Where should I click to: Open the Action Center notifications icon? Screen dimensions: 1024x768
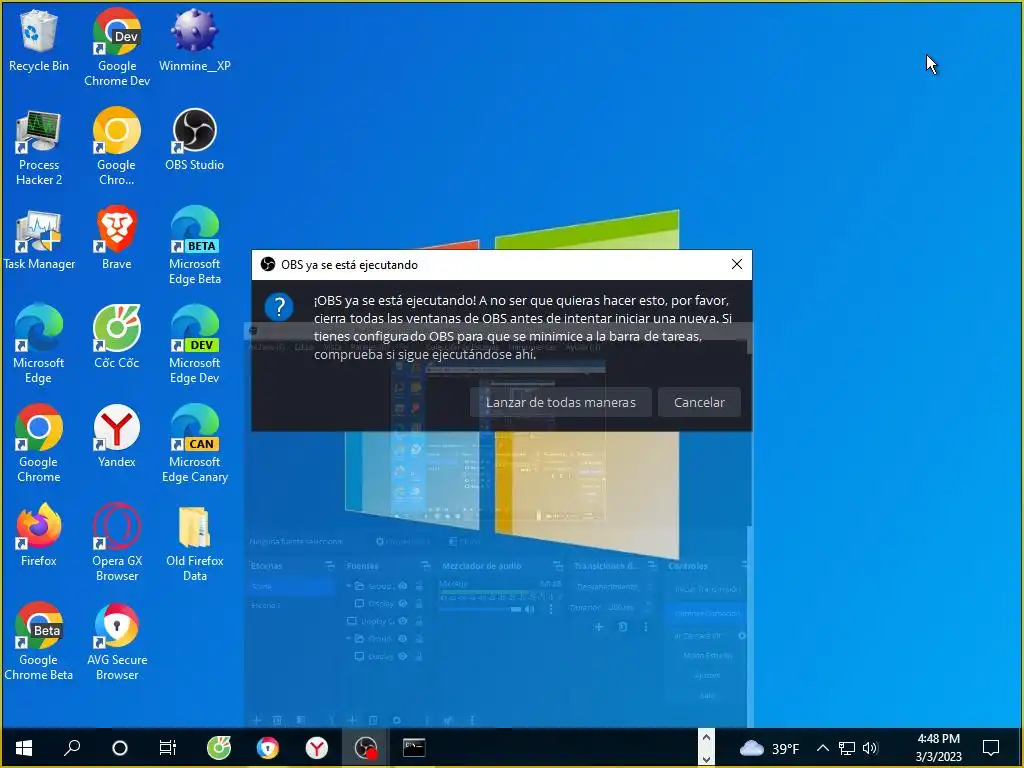point(991,748)
